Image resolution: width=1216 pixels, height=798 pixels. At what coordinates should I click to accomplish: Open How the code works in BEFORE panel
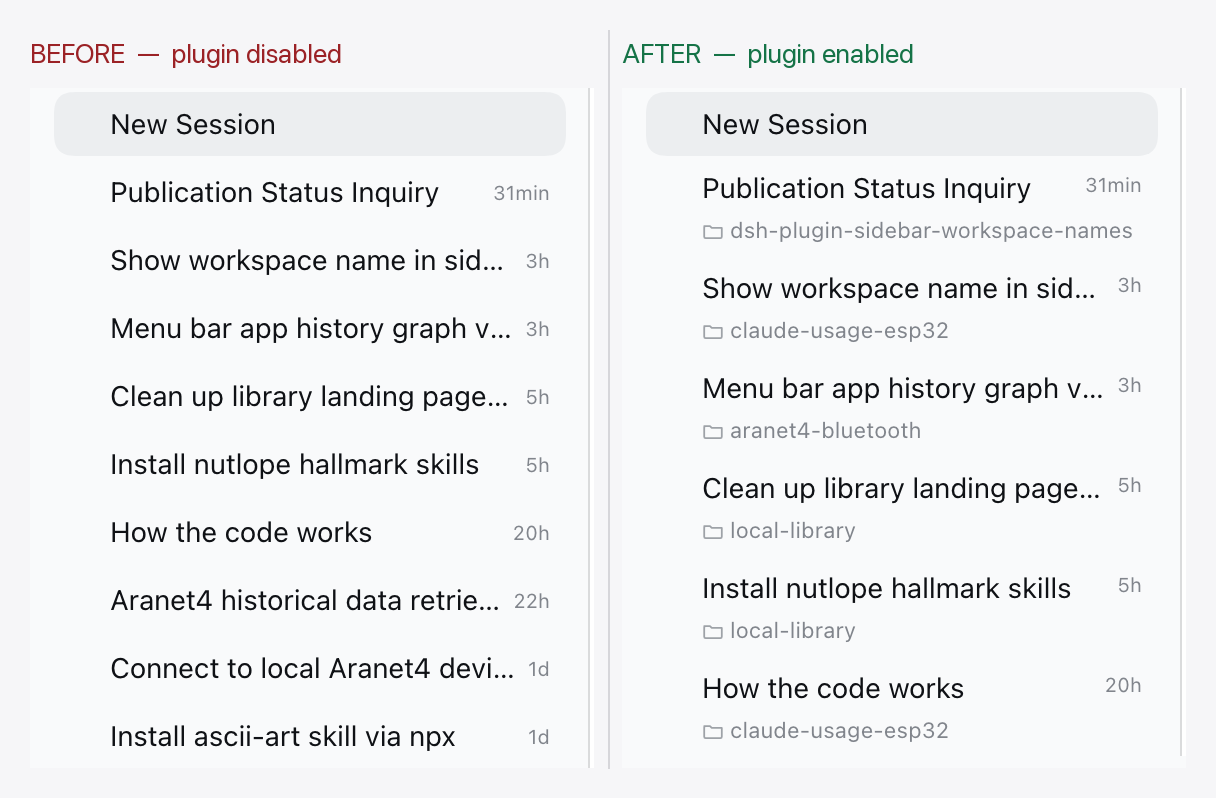[x=310, y=532]
